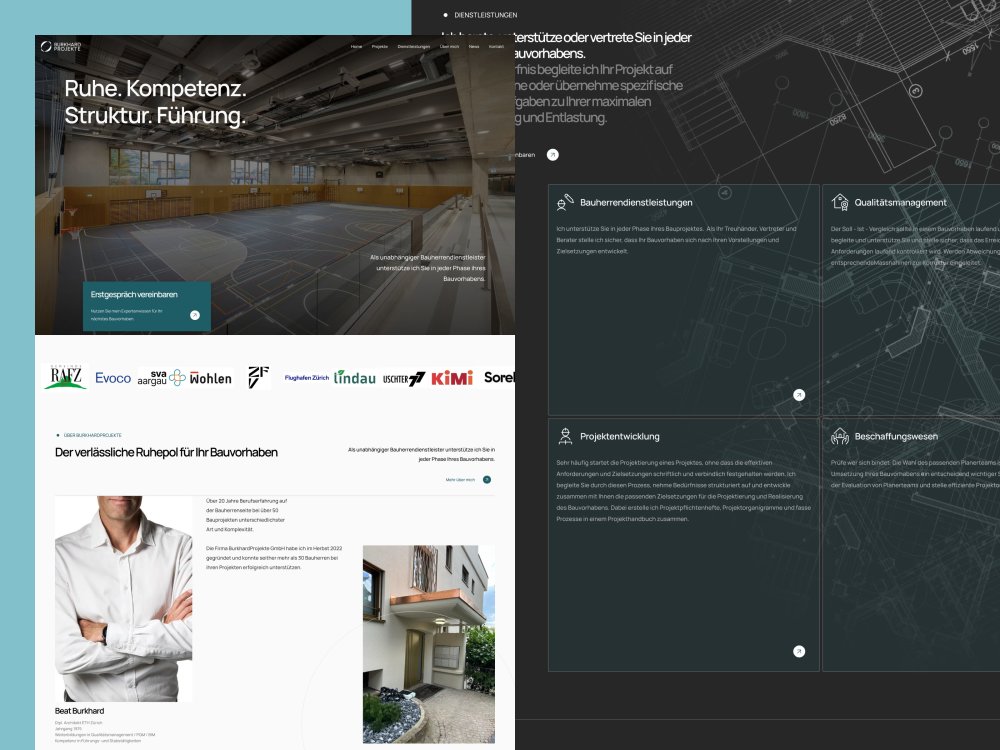Click arrow icon beside Mehr über mich
The height and width of the screenshot is (750, 1000).
(487, 480)
